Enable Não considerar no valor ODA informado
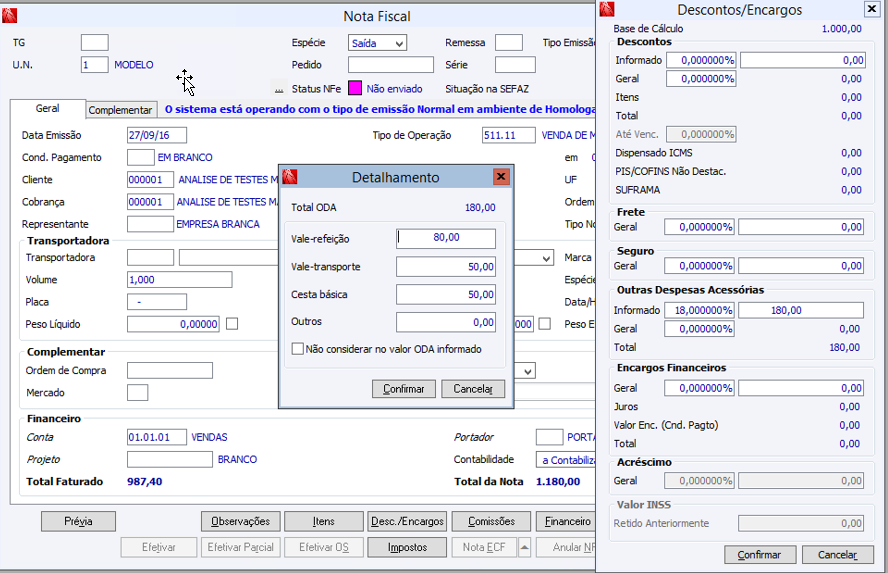The image size is (888, 573). (297, 349)
